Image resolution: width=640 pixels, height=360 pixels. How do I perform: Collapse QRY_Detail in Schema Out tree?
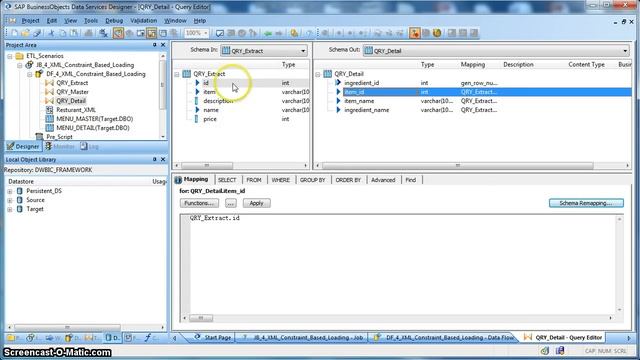pos(318,74)
